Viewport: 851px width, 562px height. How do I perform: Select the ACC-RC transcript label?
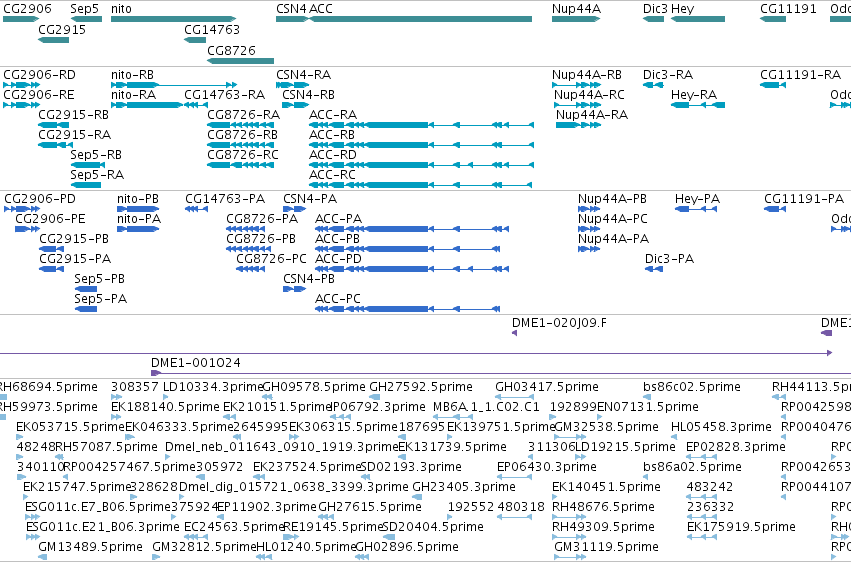332,175
